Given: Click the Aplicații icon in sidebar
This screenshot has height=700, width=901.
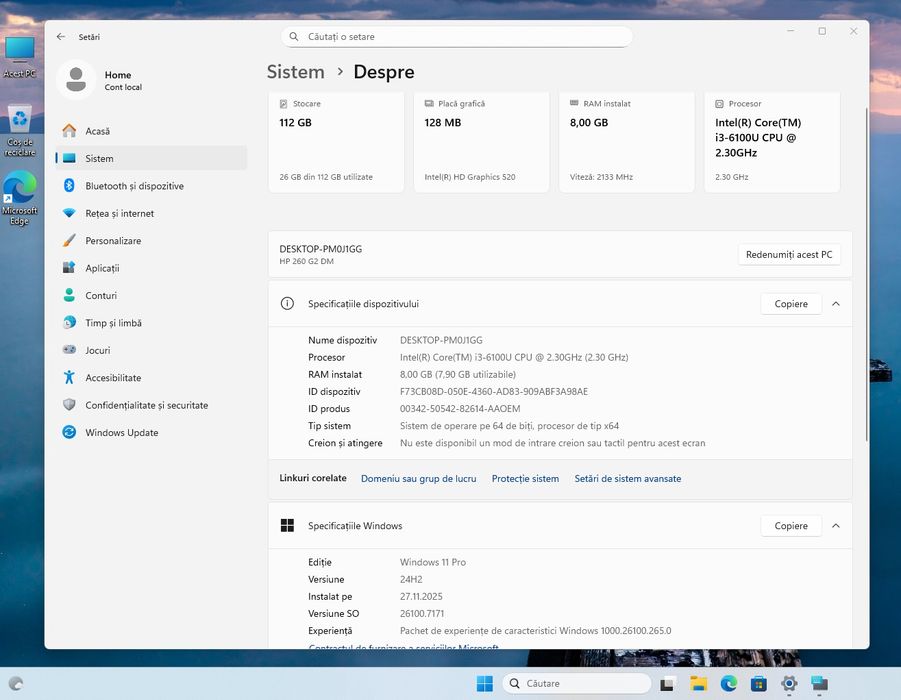Looking at the screenshot, I should pos(69,268).
